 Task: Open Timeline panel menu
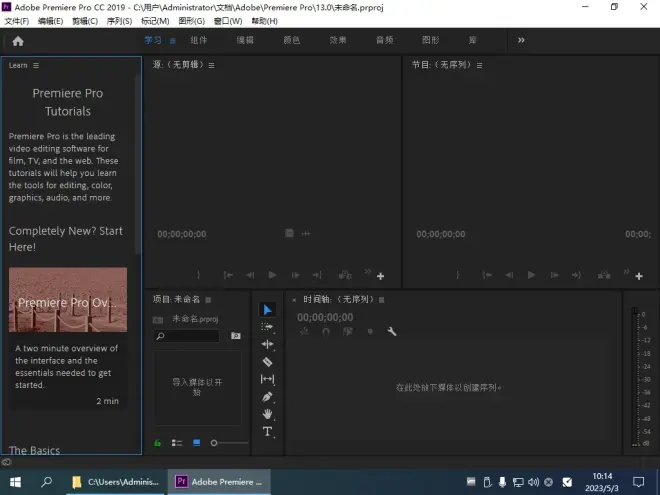click(x=381, y=300)
